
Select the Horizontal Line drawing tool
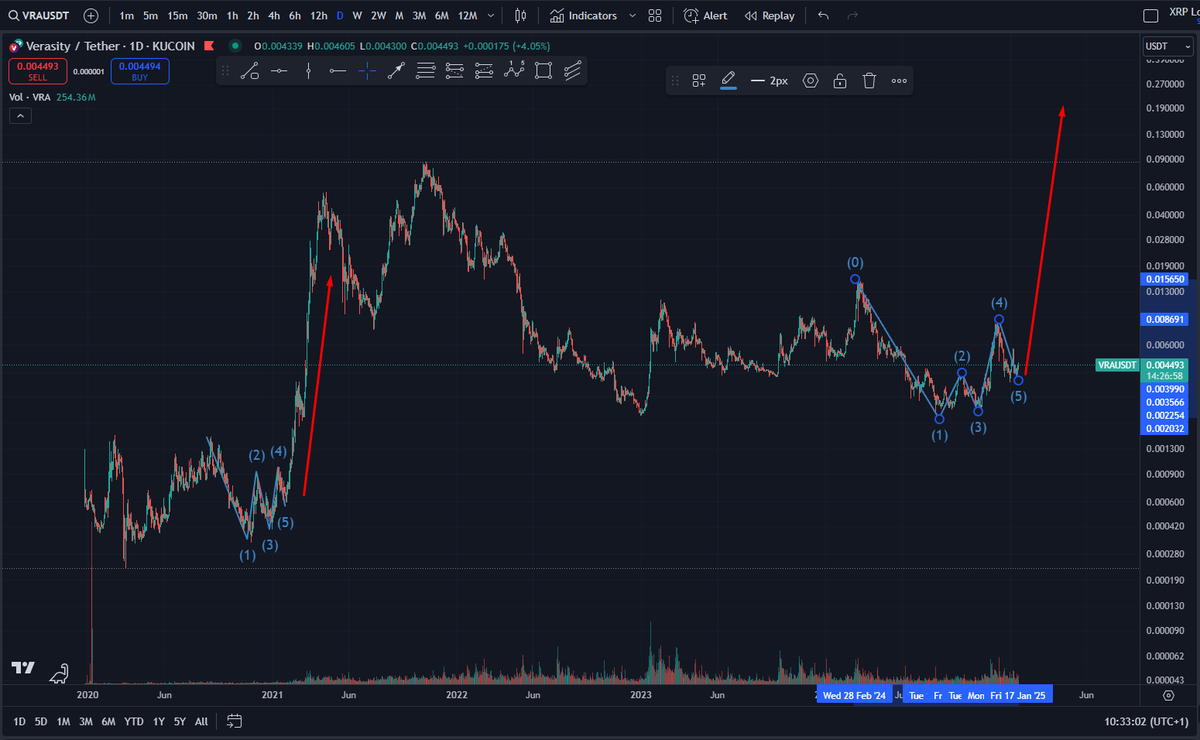pyautogui.click(x=280, y=70)
